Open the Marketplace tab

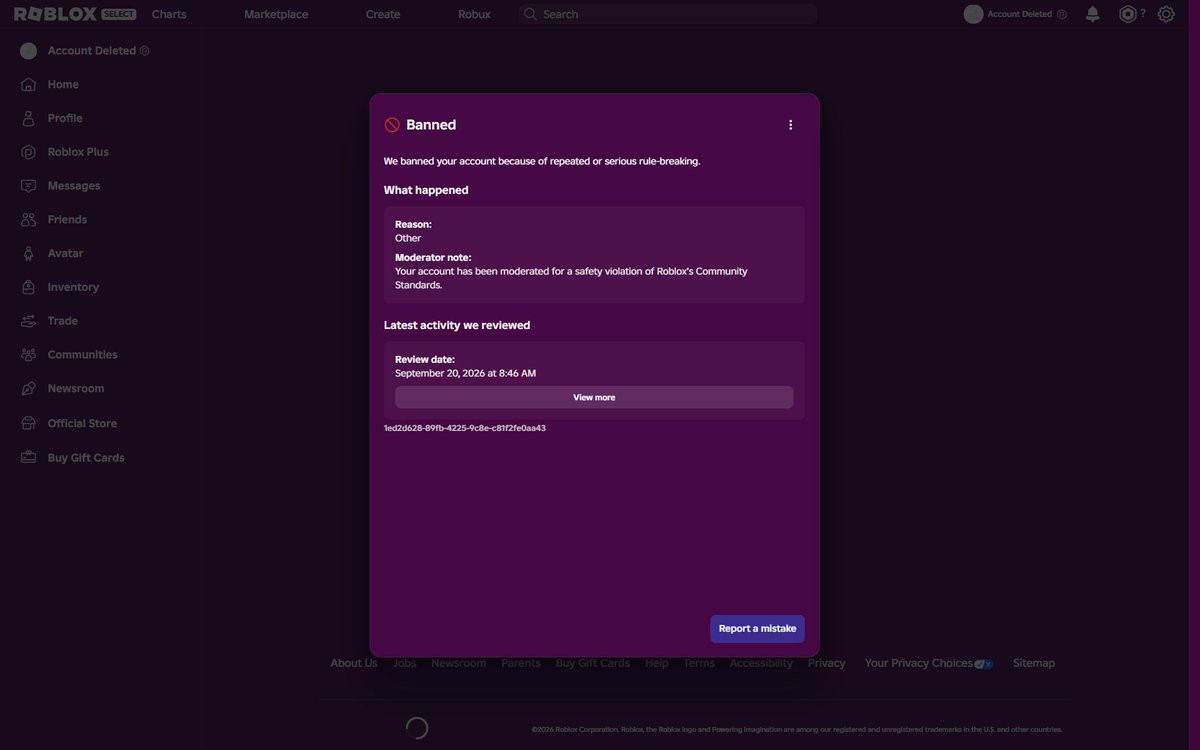click(x=276, y=14)
